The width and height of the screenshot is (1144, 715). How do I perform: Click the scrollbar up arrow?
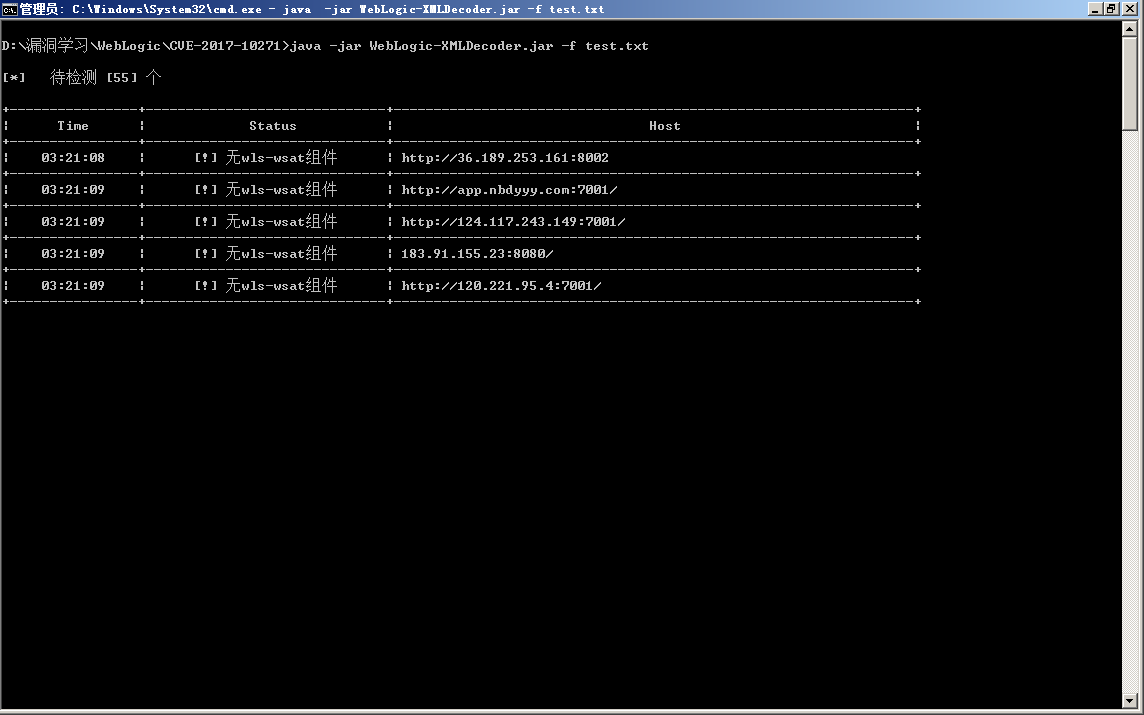(1129, 28)
